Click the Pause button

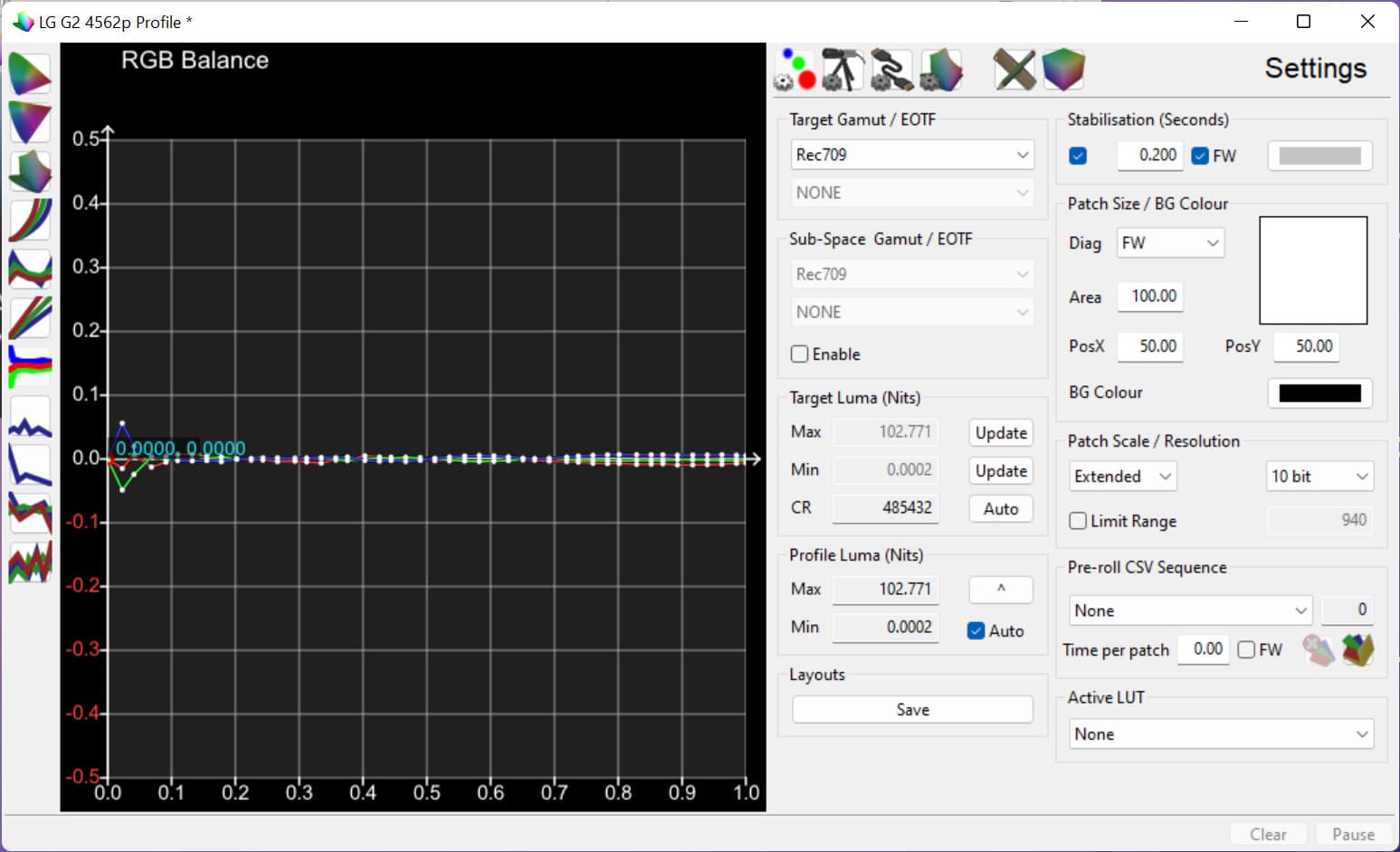pos(1353,834)
